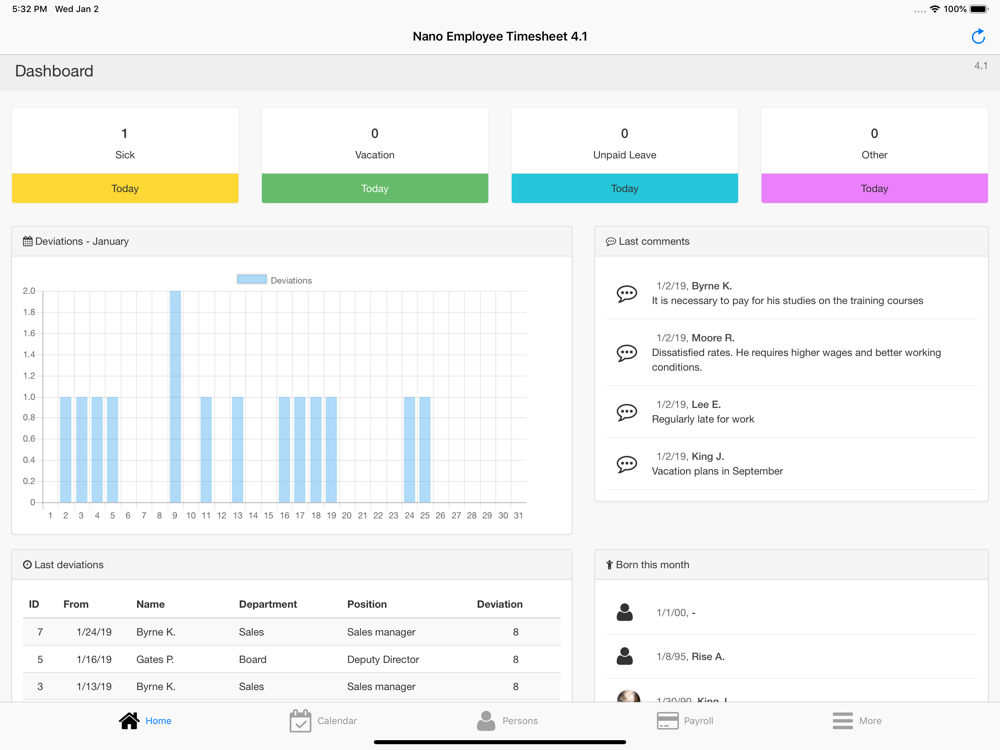Click the person icon beside Rise A.
Viewport: 1000px width, 750px height.
pyautogui.click(x=625, y=656)
